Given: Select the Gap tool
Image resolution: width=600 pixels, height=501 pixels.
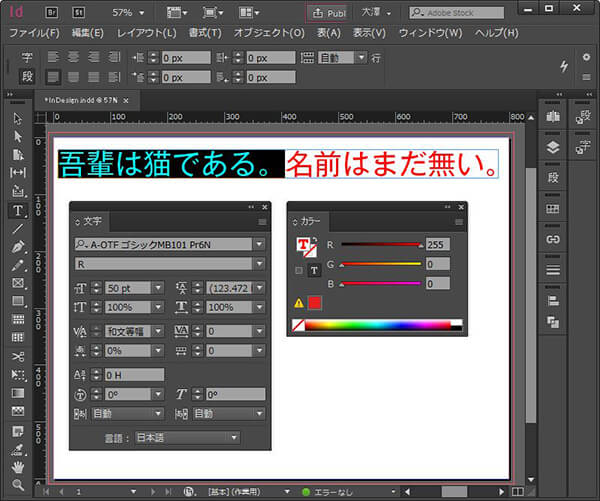Looking at the screenshot, I should click(x=18, y=173).
